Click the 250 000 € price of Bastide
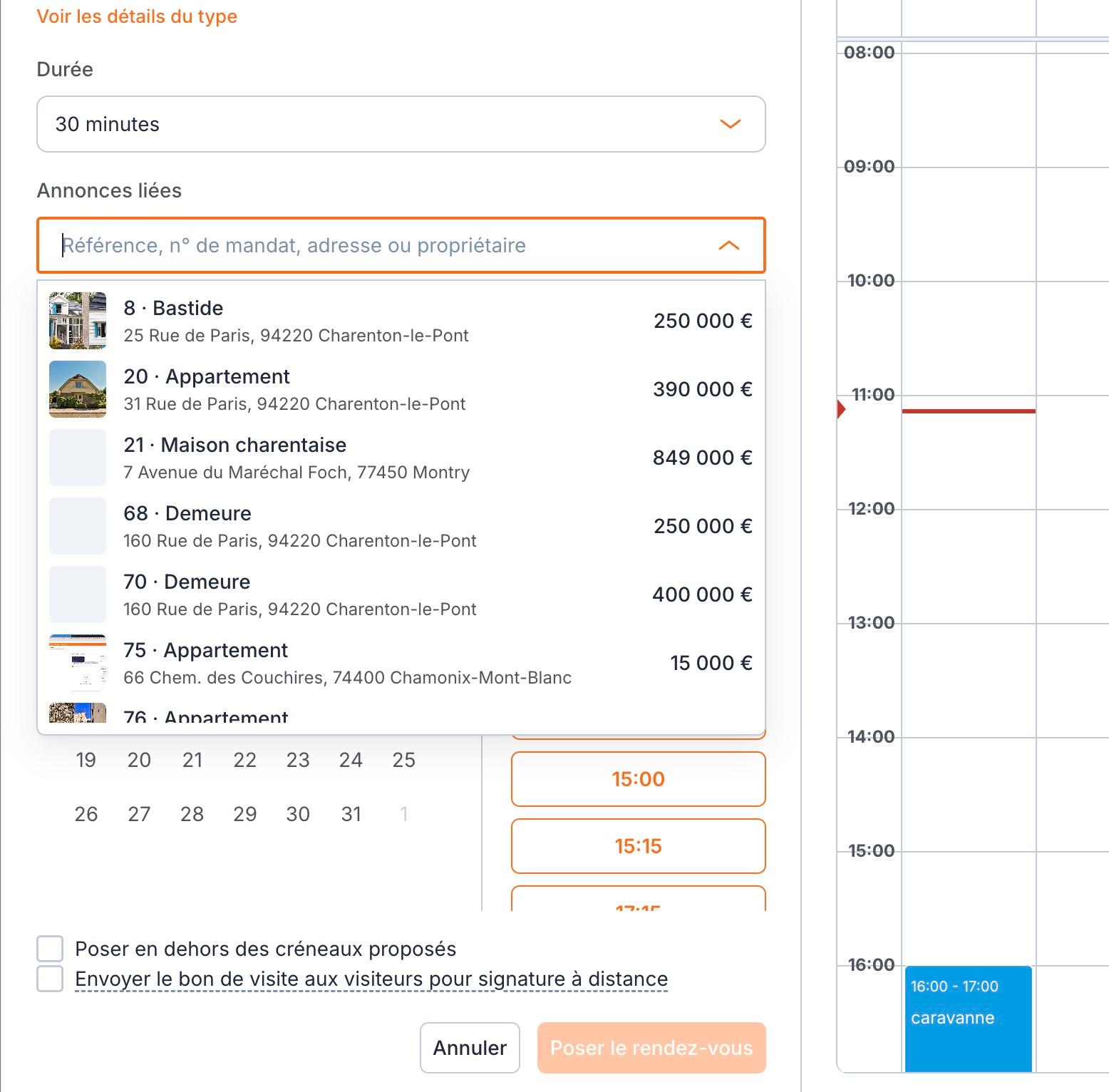The height and width of the screenshot is (1092, 1109). pyautogui.click(x=703, y=321)
